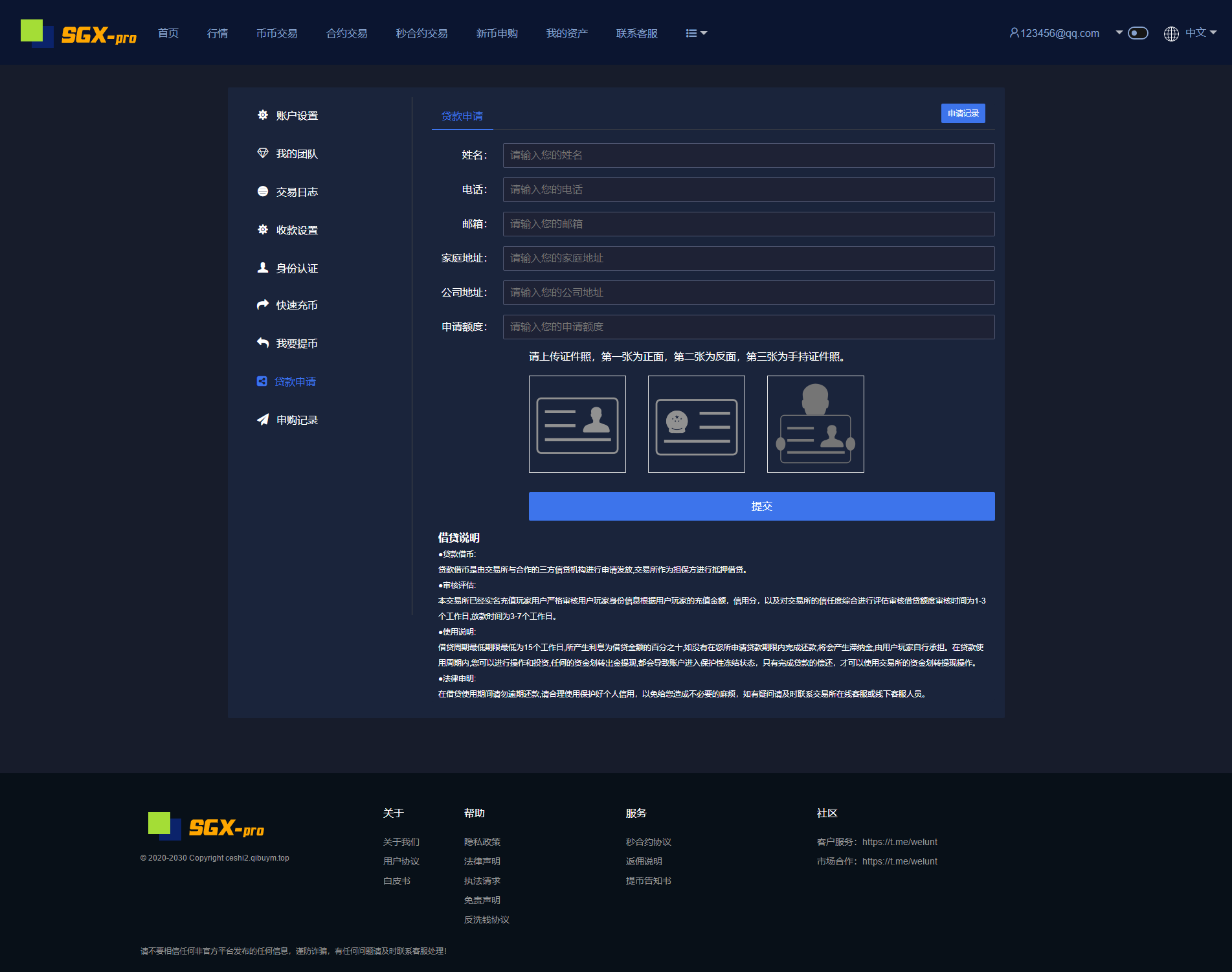Select the 贷款申请 tab

pyautogui.click(x=462, y=116)
